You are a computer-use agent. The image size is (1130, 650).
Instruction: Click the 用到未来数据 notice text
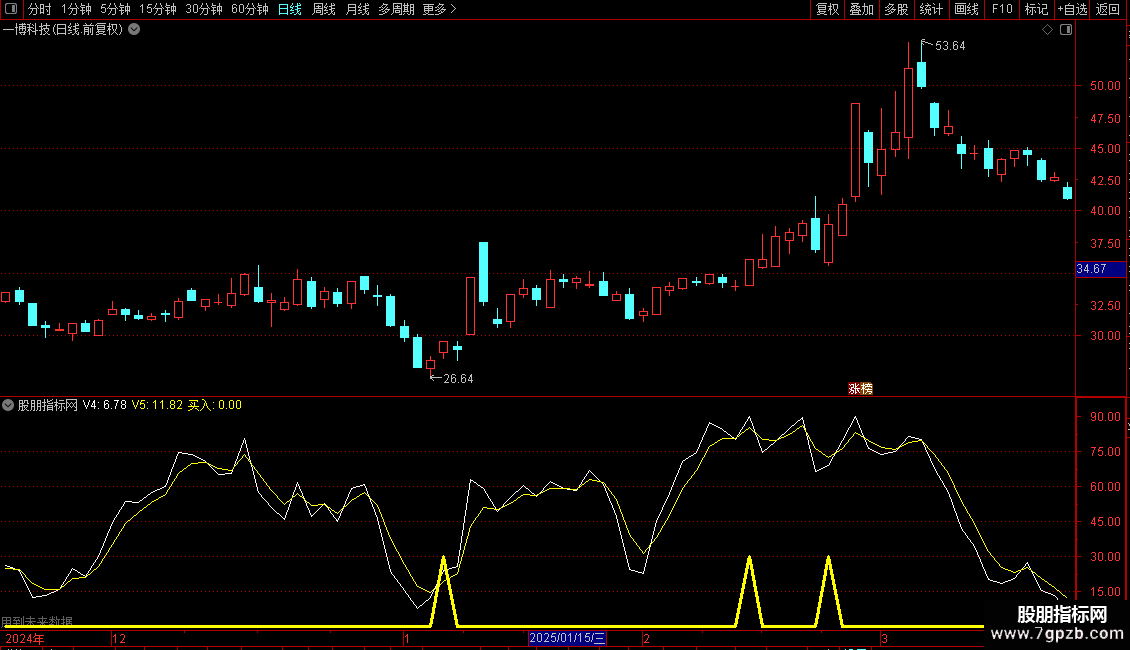click(37, 621)
